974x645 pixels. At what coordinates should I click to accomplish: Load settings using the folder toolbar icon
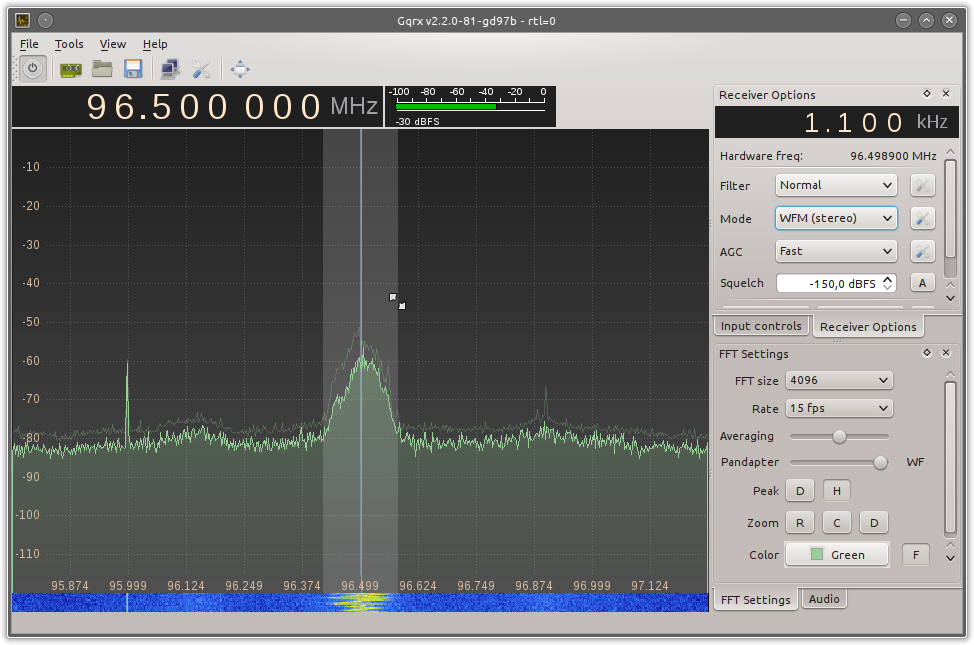(x=102, y=69)
